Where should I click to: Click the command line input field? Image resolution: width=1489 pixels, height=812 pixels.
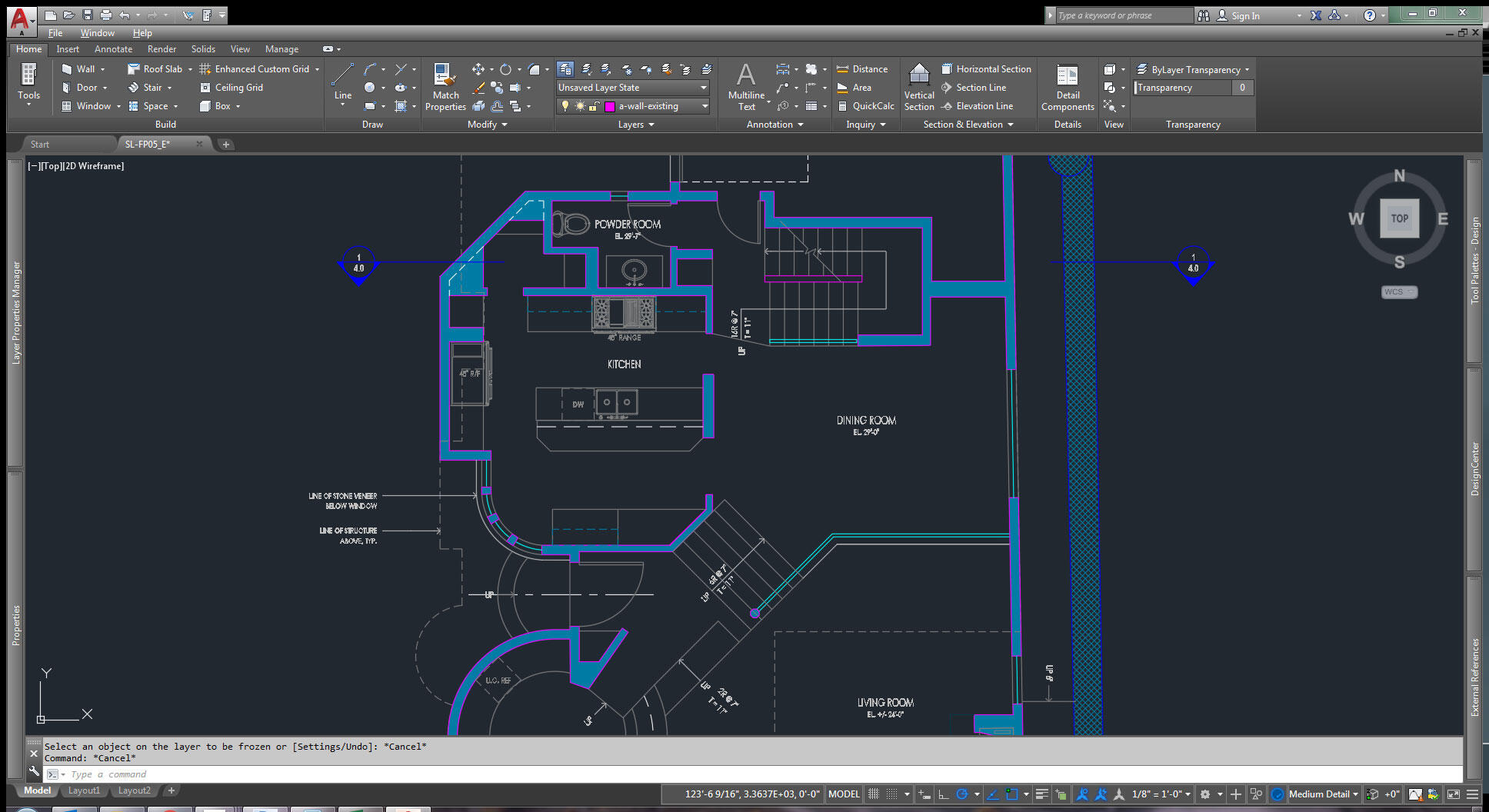coord(385,774)
